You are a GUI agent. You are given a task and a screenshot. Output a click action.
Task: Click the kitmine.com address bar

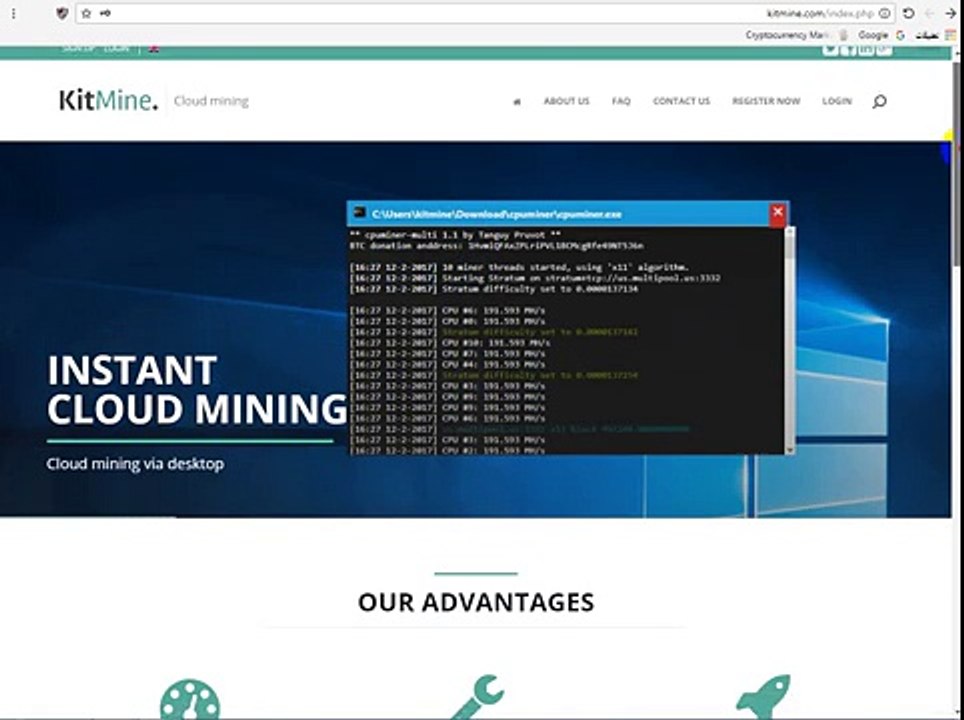tap(486, 13)
